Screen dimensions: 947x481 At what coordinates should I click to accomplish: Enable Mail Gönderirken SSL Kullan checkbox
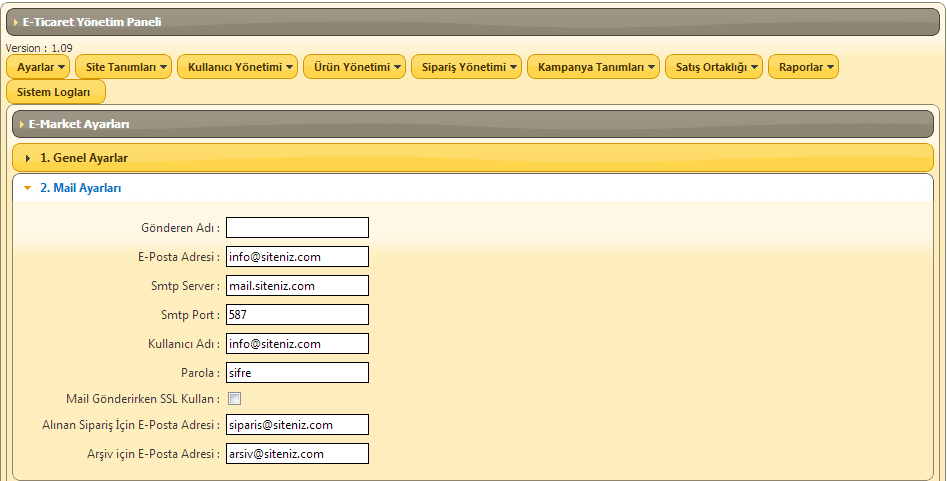234,399
